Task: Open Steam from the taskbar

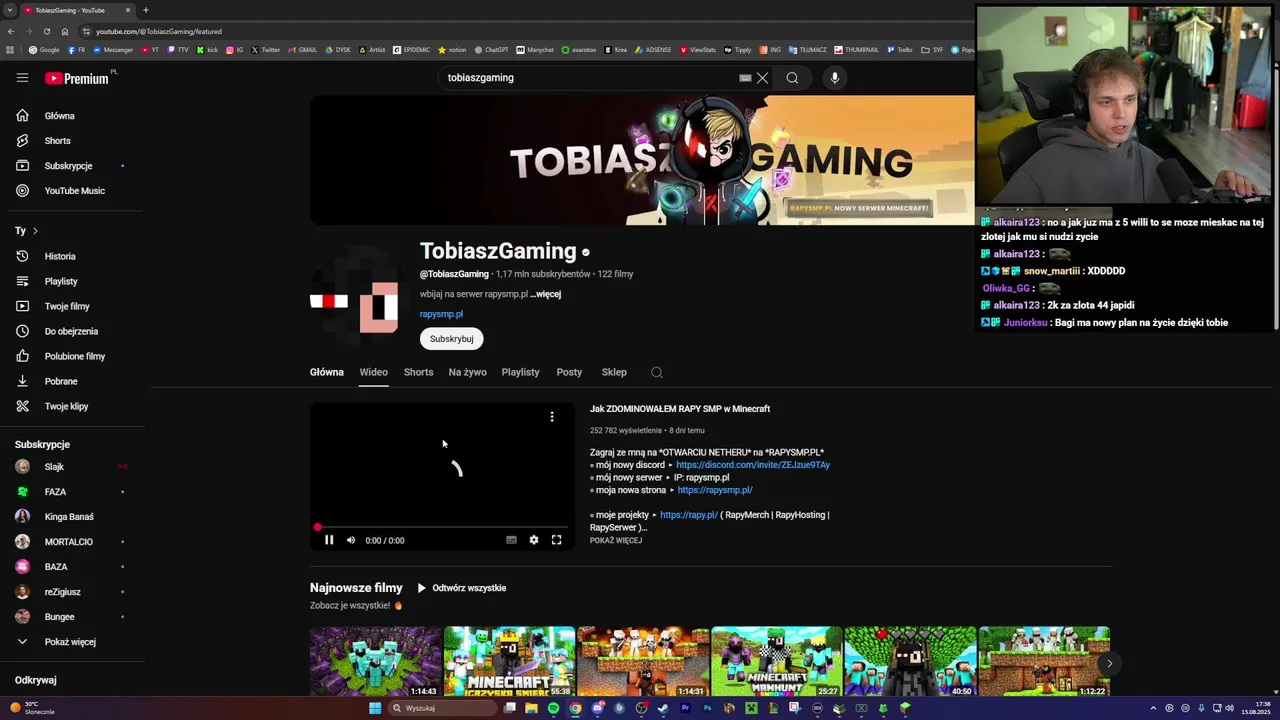Action: pos(663,708)
